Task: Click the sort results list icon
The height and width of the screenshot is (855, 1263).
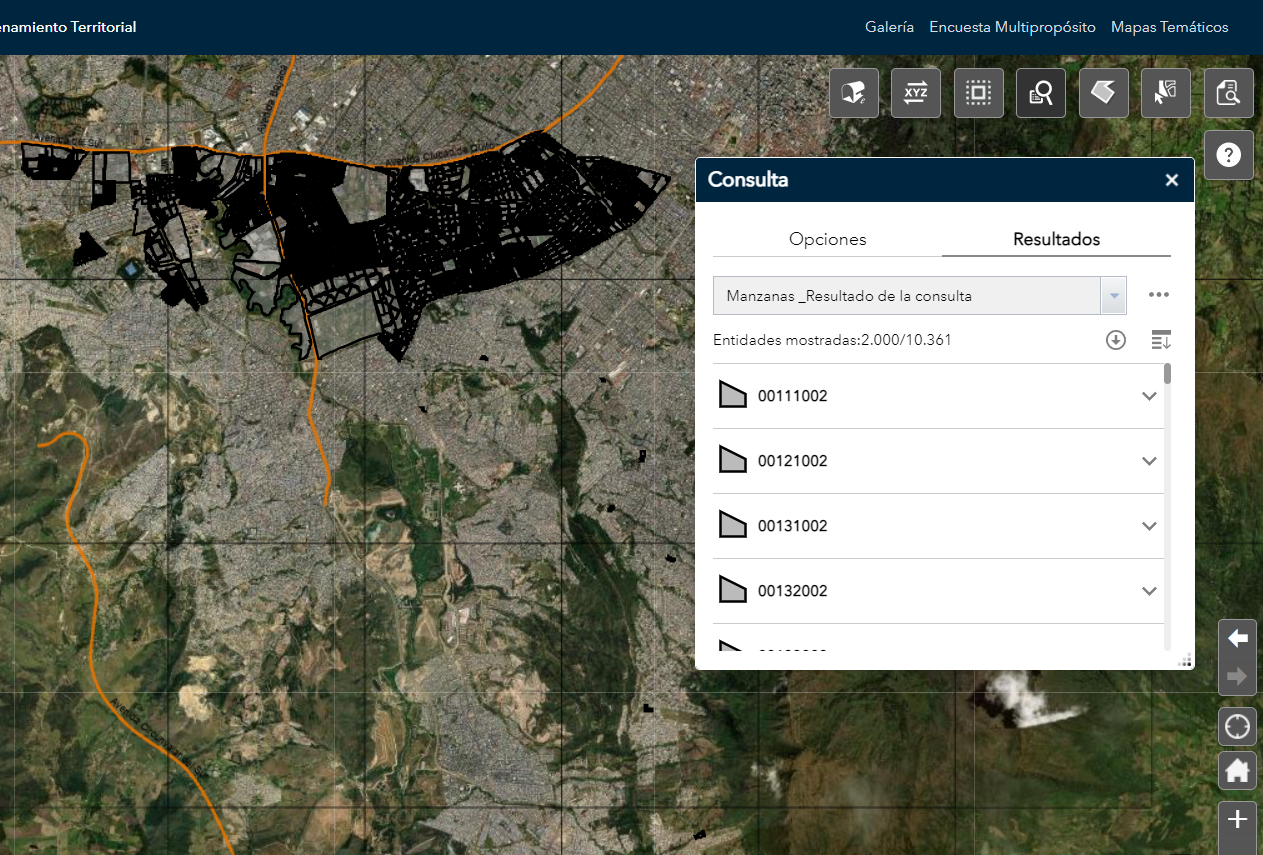Action: [x=1160, y=340]
